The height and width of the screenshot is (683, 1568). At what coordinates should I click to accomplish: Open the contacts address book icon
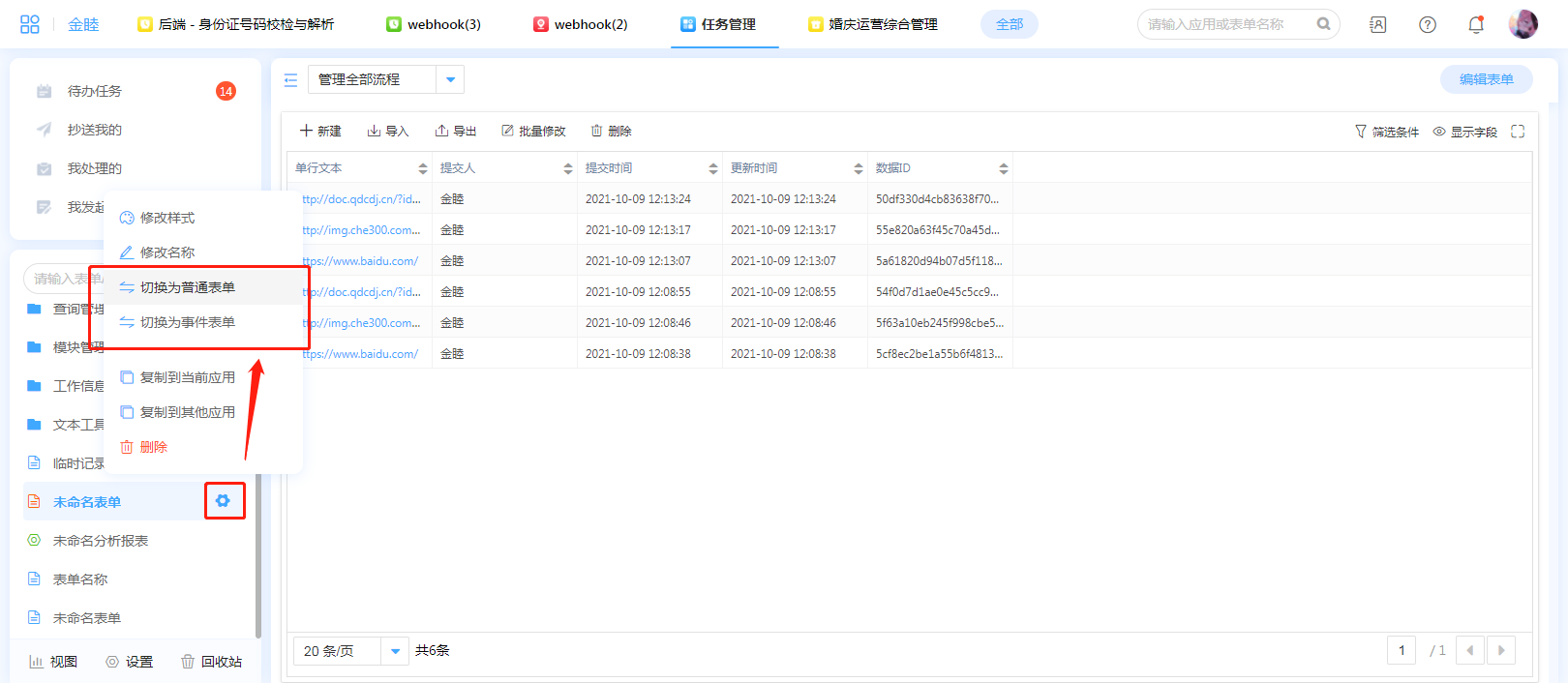[x=1377, y=25]
